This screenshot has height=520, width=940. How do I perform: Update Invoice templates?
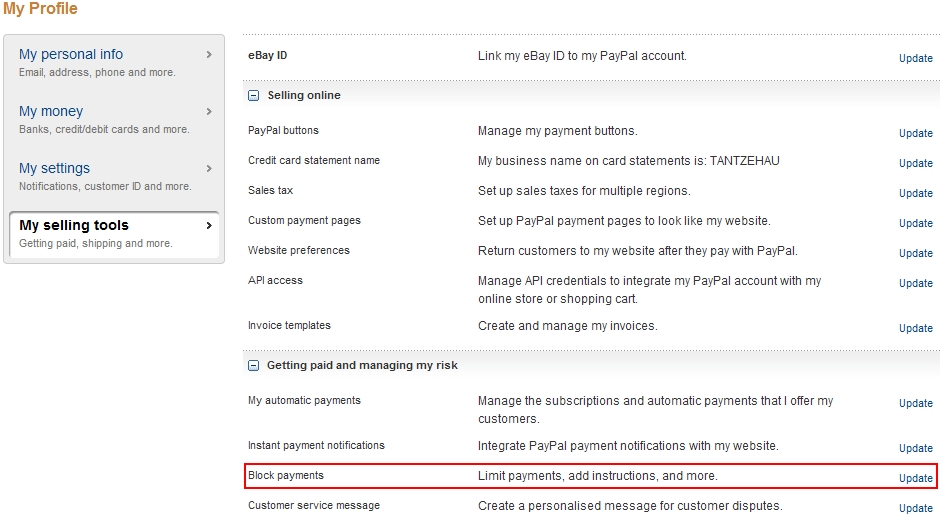(915, 328)
